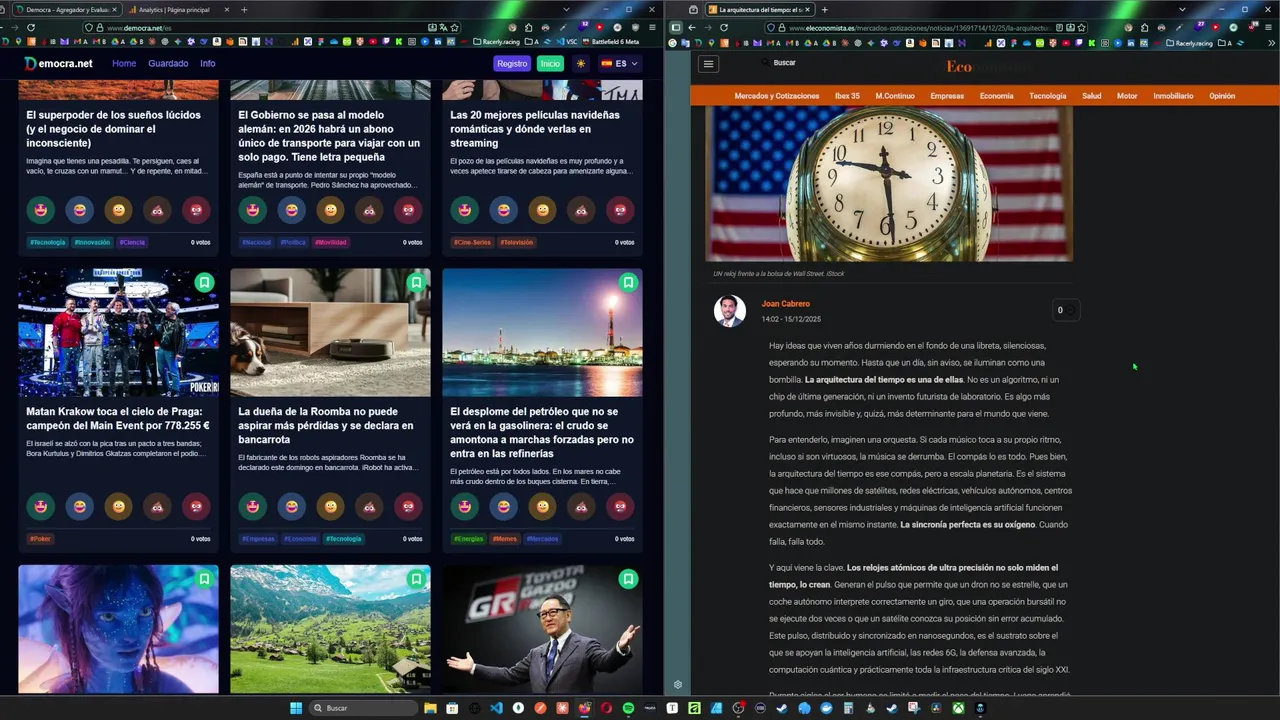Select the #Tecnología tag on sueños lúcidos card
The width and height of the screenshot is (1280, 720).
[47, 242]
